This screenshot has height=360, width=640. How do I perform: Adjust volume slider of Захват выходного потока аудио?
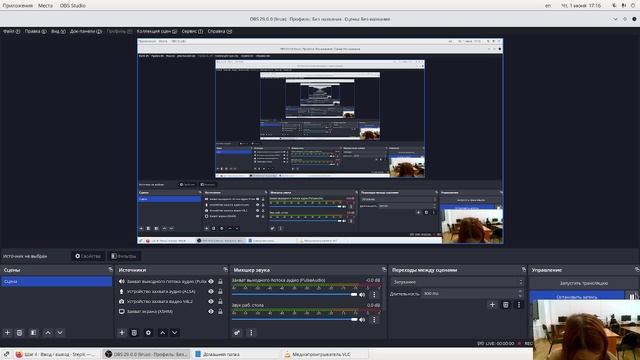coord(294,294)
